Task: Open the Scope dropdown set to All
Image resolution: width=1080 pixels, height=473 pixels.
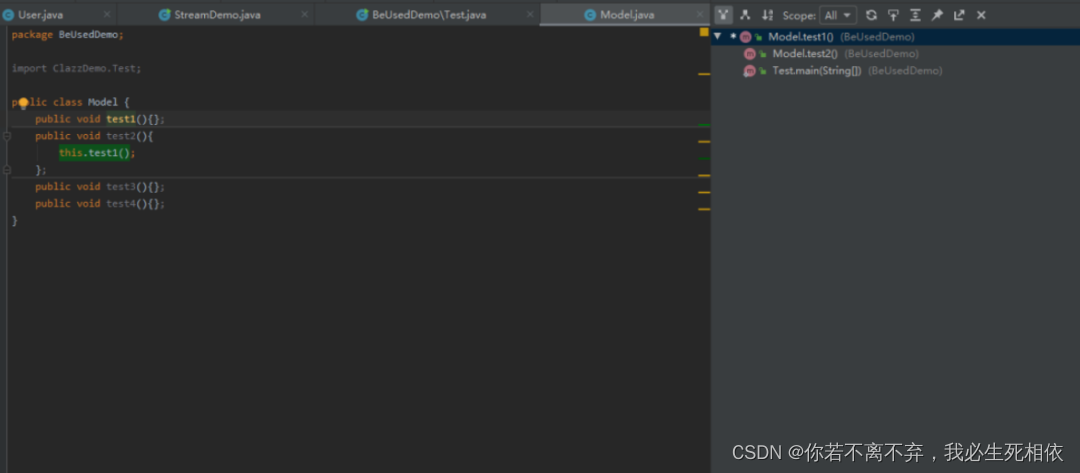Action: click(838, 14)
